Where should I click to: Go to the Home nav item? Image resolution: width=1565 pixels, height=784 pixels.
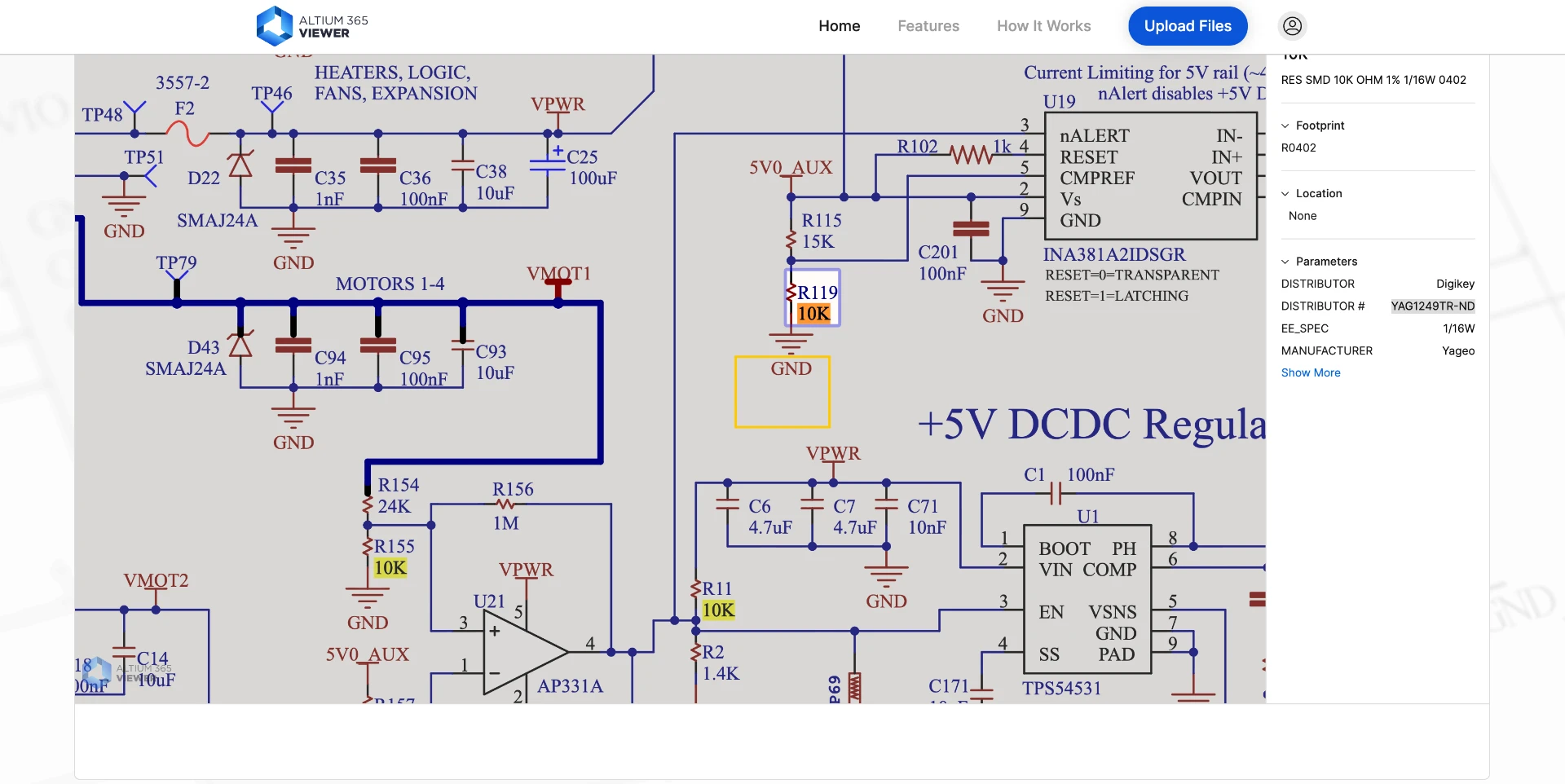[x=839, y=26]
